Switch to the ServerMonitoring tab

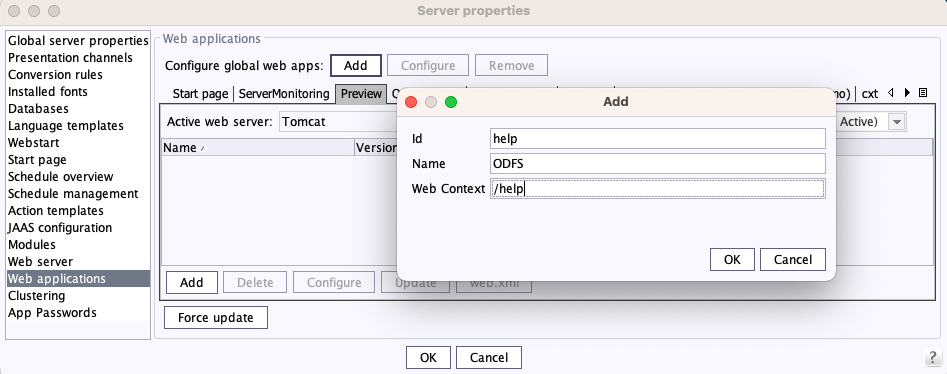[x=284, y=94]
